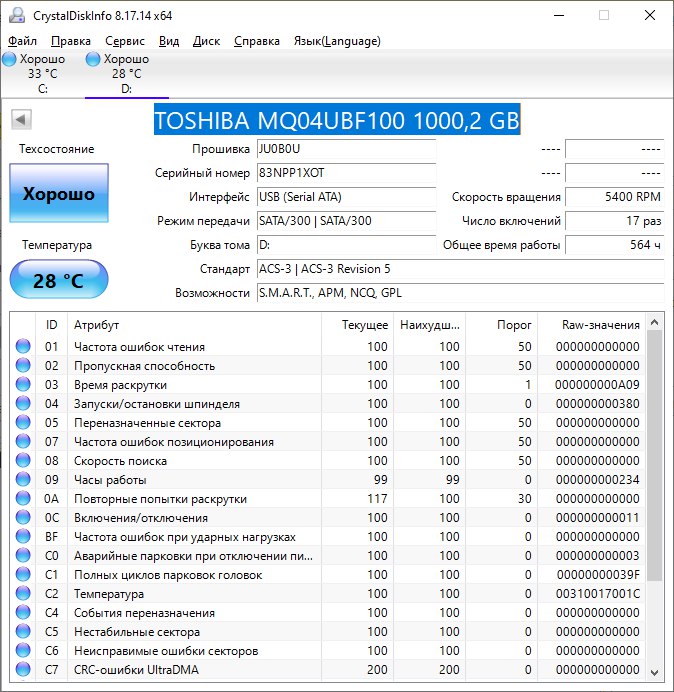Screen dimensions: 674x692
Task: Select the Часы работы attribute row
Action: [x=327, y=479]
